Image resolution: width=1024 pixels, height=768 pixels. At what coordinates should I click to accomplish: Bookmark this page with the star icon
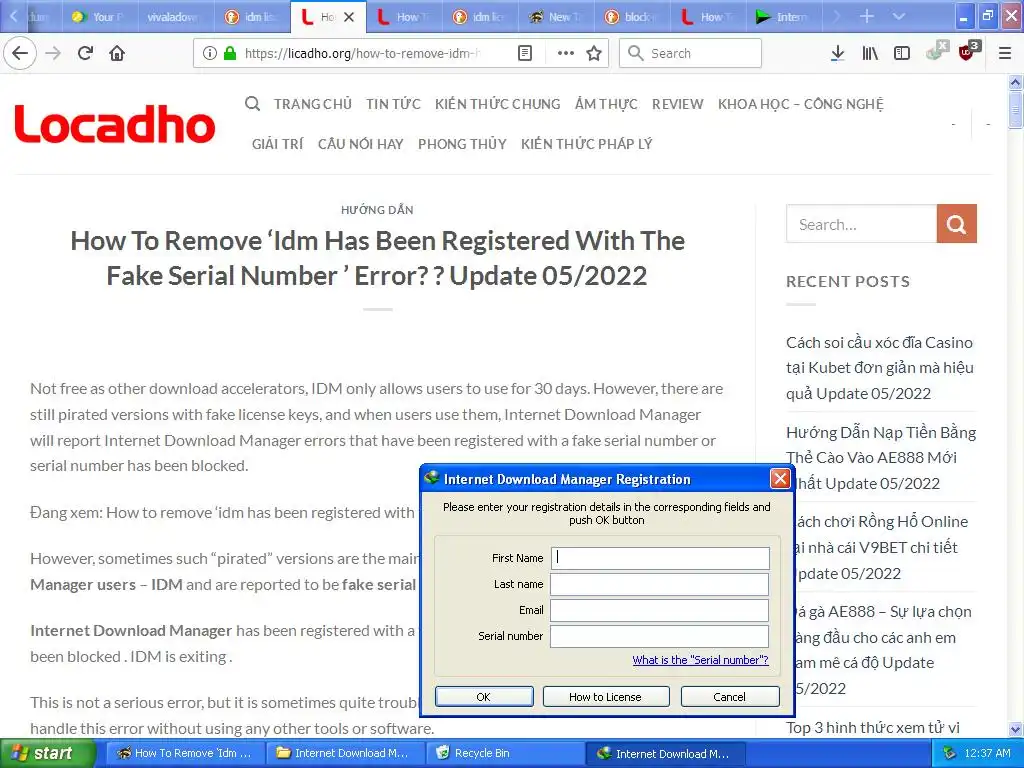(x=594, y=53)
